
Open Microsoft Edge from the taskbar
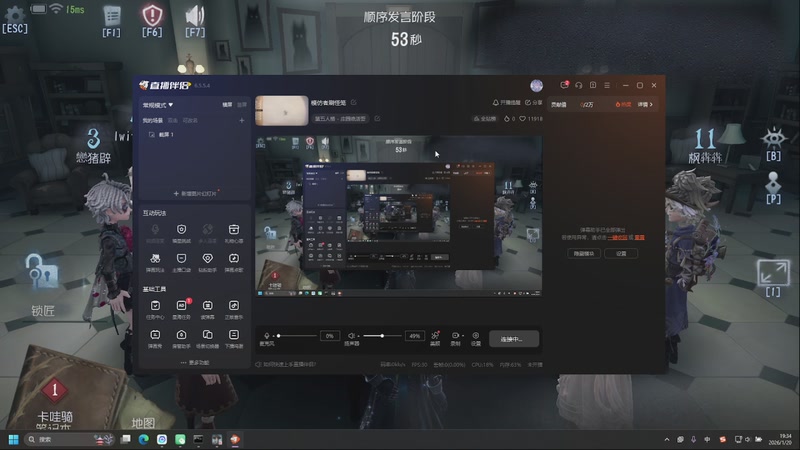(x=144, y=439)
